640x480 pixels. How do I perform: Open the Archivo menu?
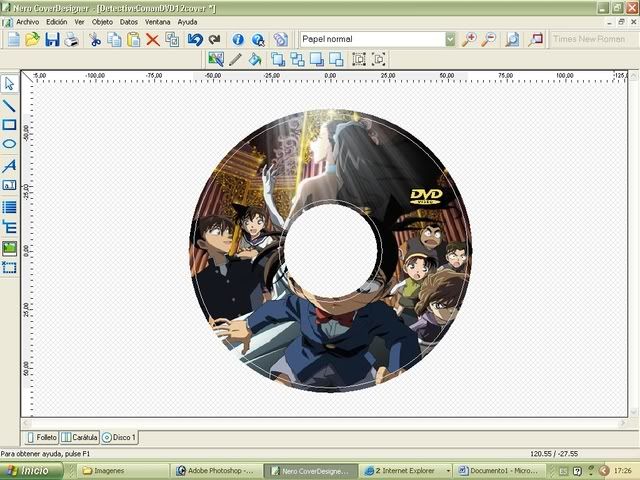(x=28, y=22)
